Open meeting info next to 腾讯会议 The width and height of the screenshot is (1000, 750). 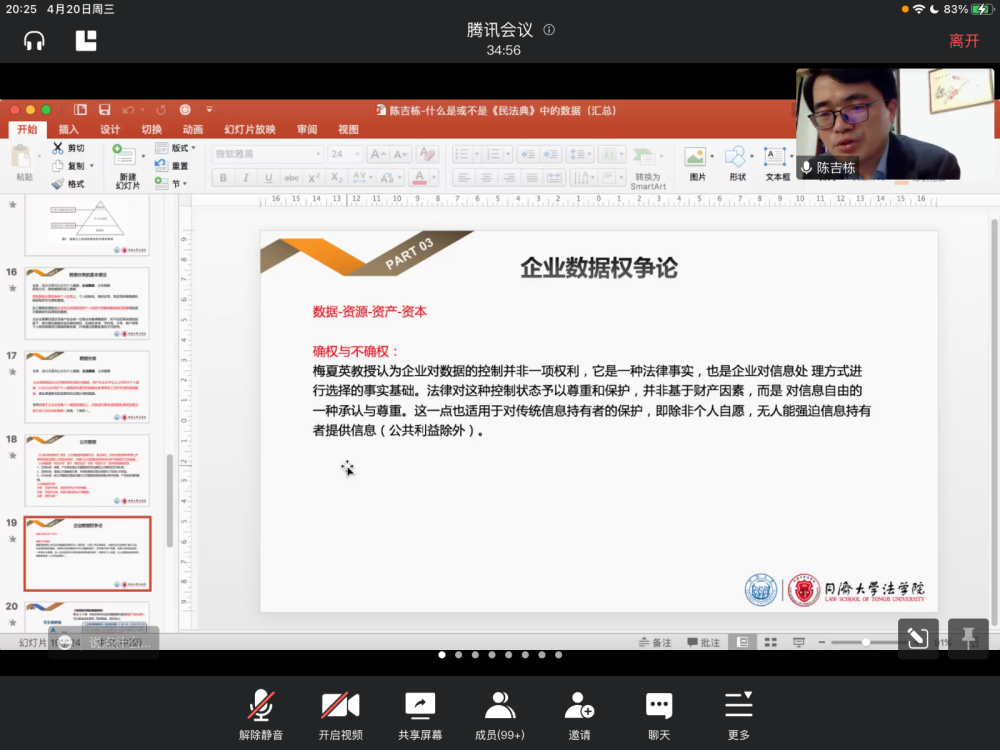[549, 30]
